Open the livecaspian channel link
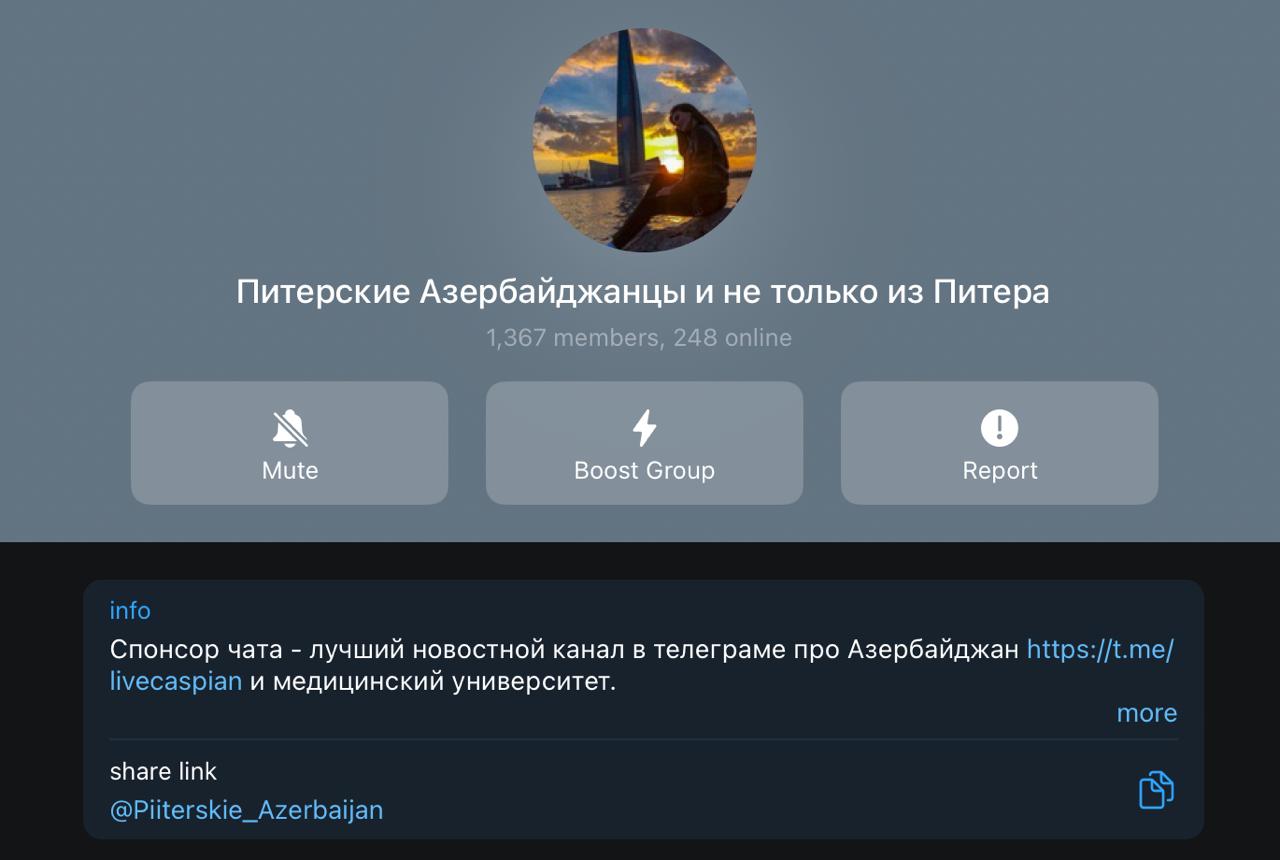Screen dimensions: 1280x860 tap(176, 682)
